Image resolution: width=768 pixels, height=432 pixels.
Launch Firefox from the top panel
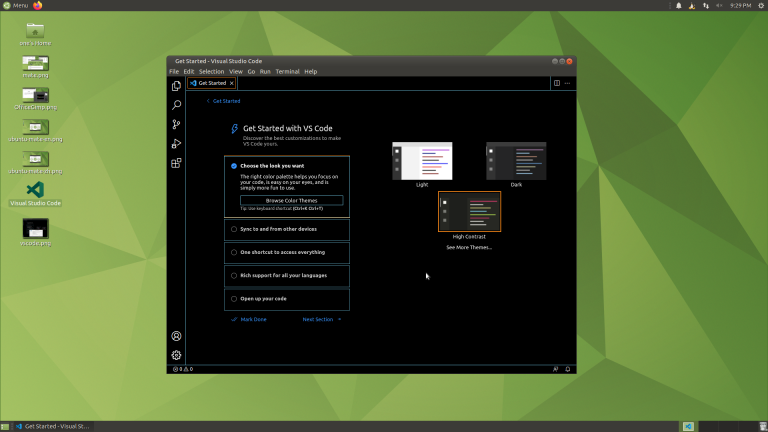[38, 5]
